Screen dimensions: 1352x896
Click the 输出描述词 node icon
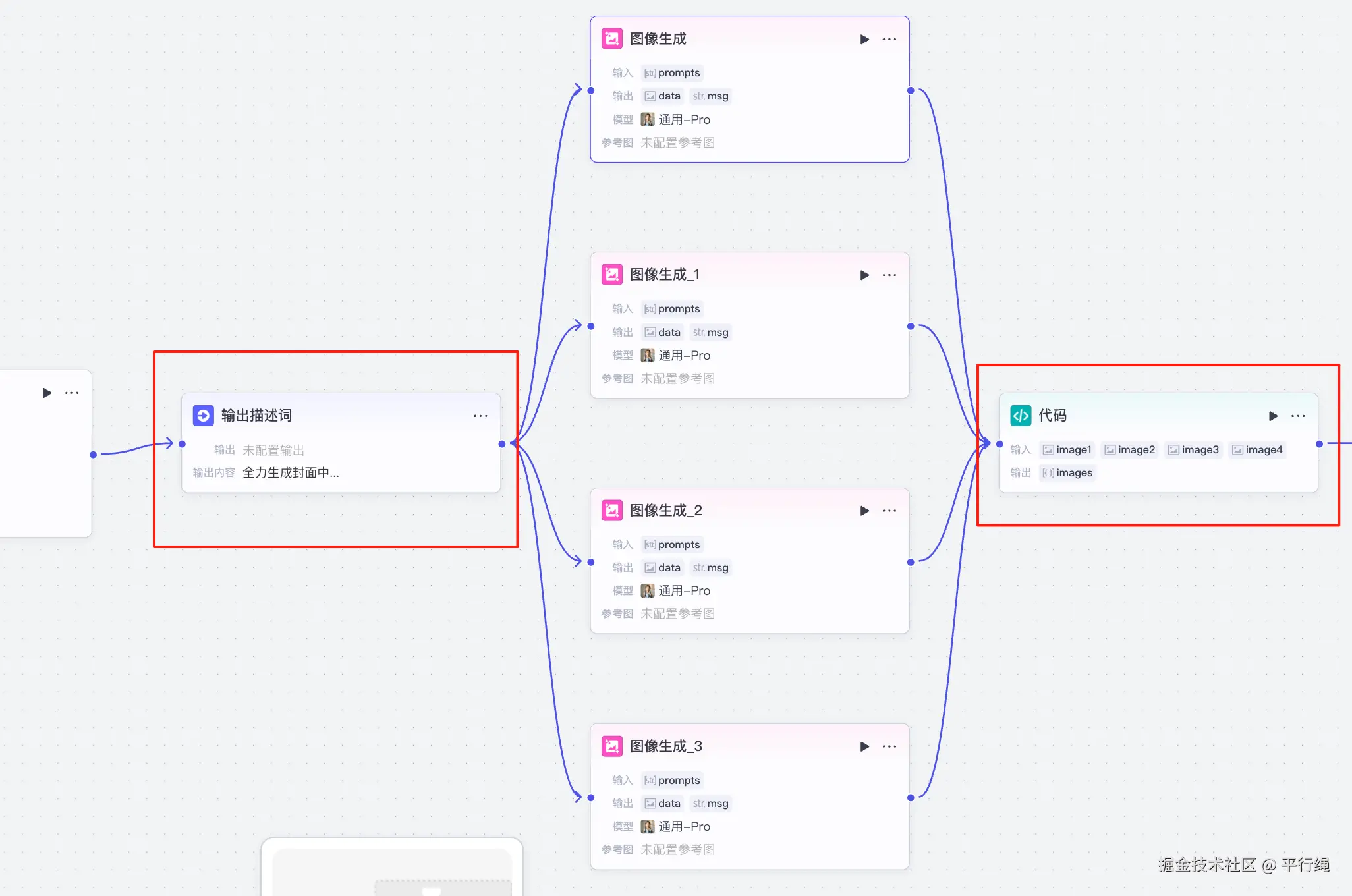click(203, 416)
